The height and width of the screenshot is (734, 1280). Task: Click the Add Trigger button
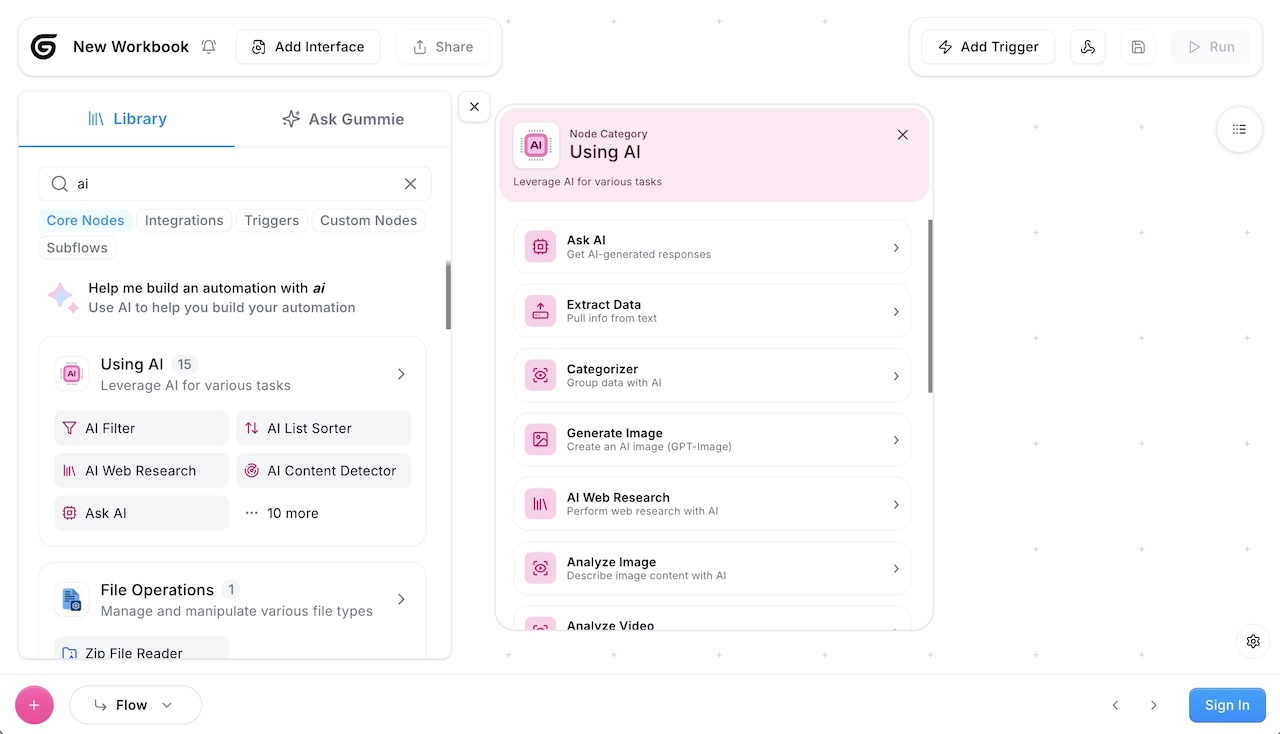(988, 47)
